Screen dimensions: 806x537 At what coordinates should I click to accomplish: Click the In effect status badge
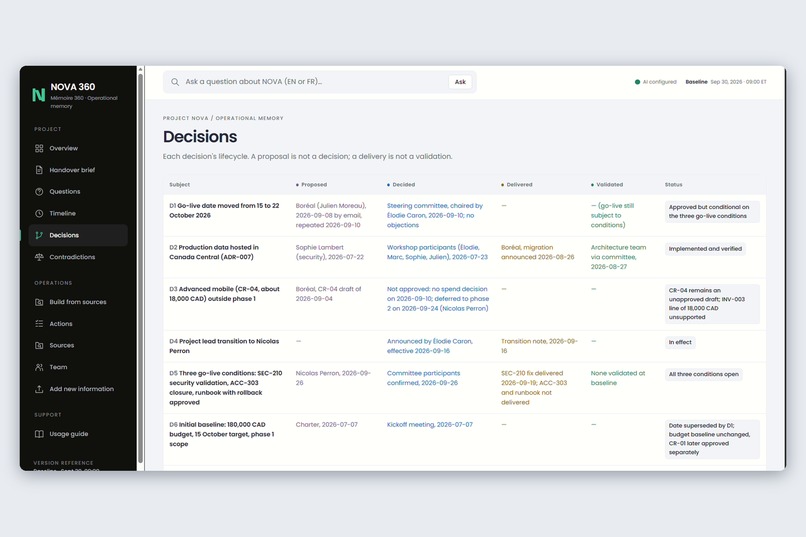pos(680,342)
